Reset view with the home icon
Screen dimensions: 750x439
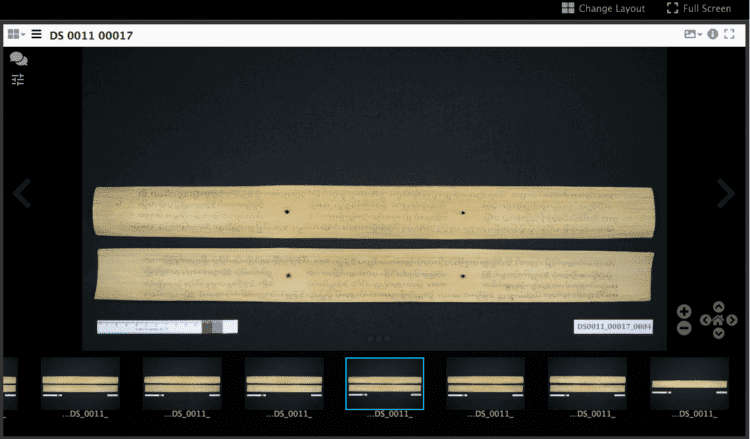(718, 320)
